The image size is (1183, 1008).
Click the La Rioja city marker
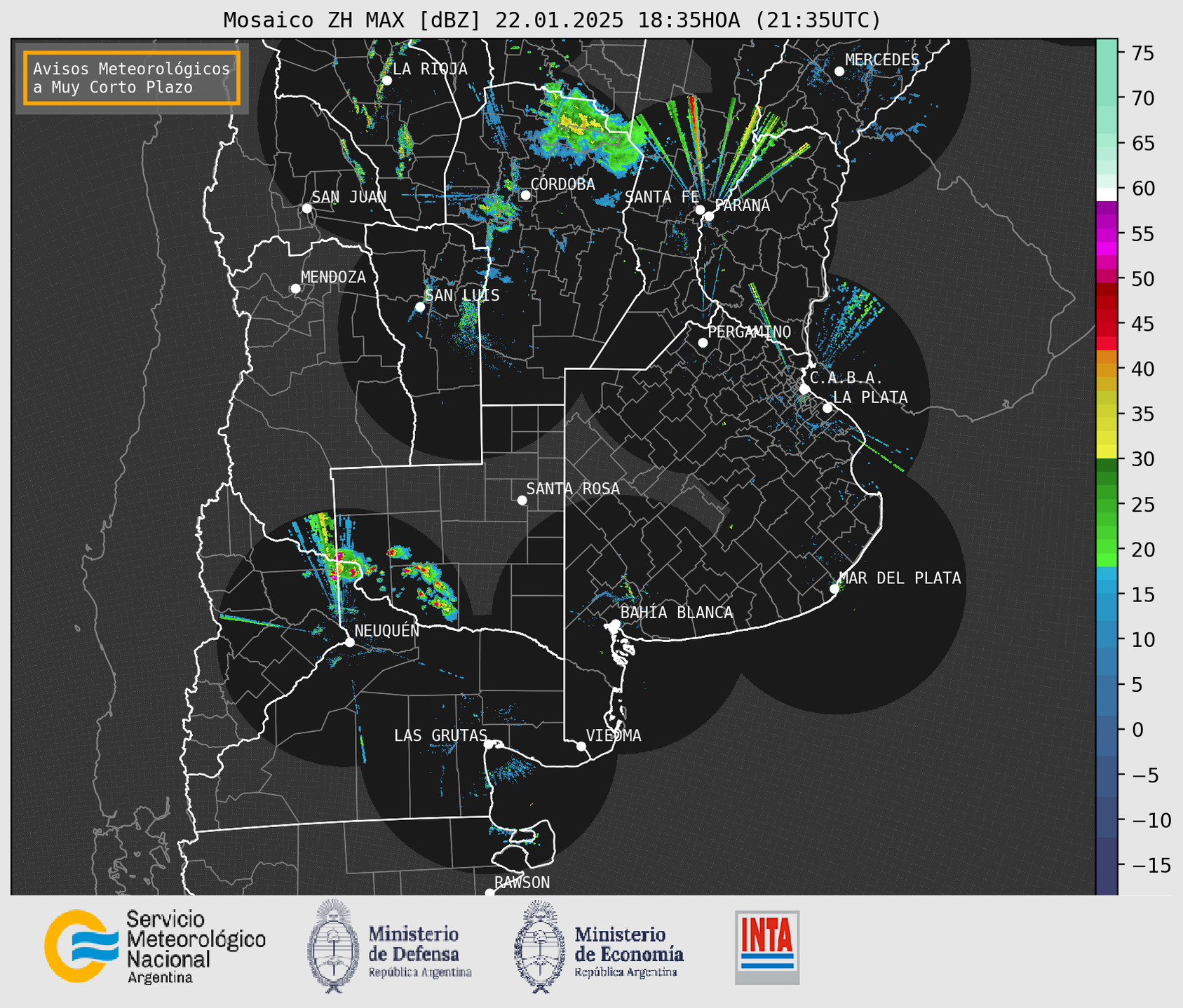pyautogui.click(x=386, y=81)
